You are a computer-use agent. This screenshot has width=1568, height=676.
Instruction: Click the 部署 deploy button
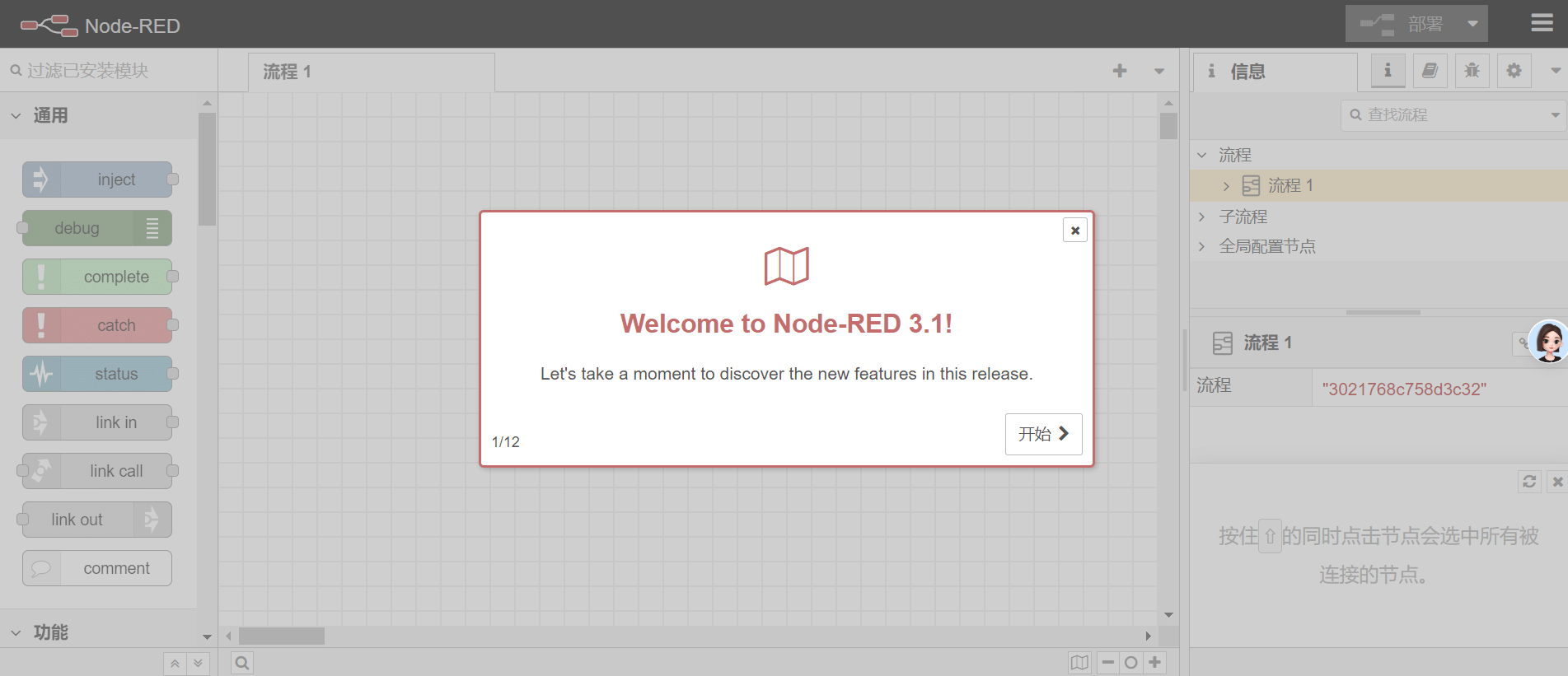click(x=1402, y=24)
